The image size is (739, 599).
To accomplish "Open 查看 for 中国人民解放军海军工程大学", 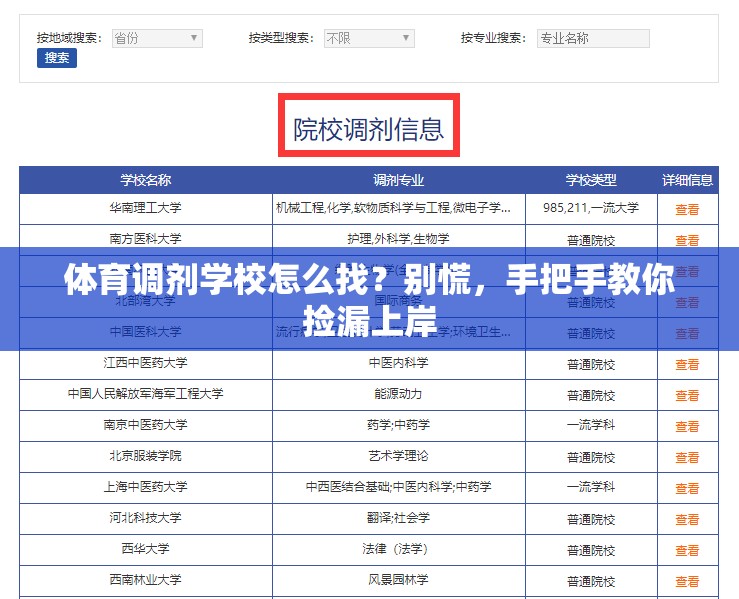I will click(x=687, y=395).
